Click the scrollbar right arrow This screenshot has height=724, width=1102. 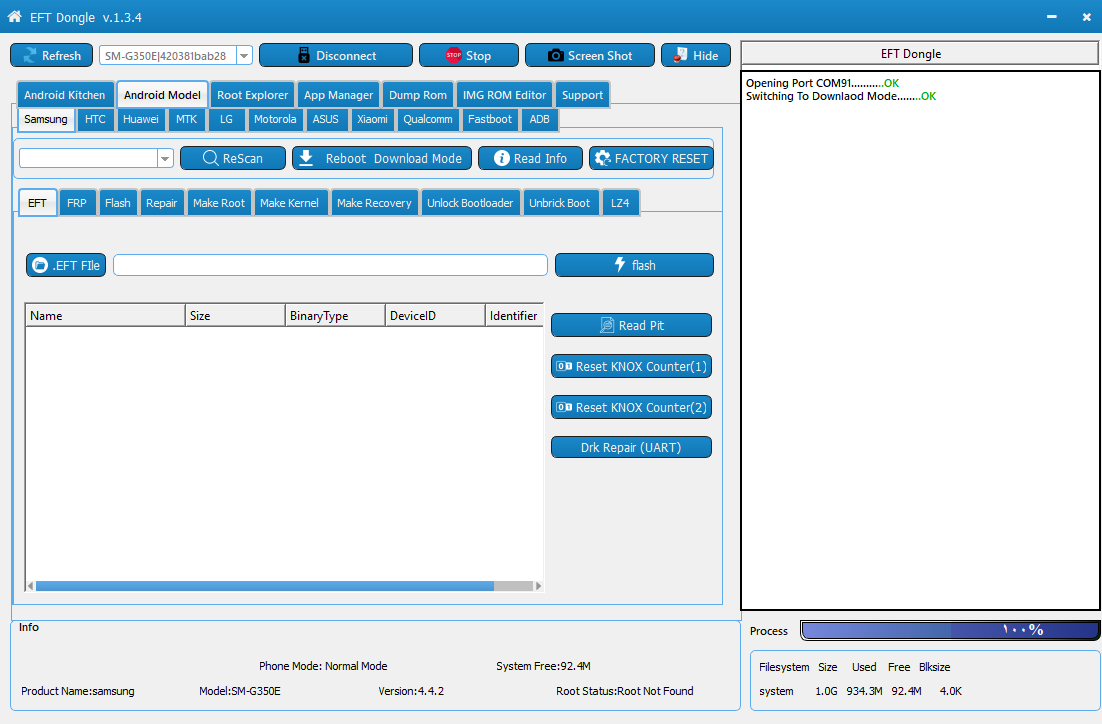538,586
